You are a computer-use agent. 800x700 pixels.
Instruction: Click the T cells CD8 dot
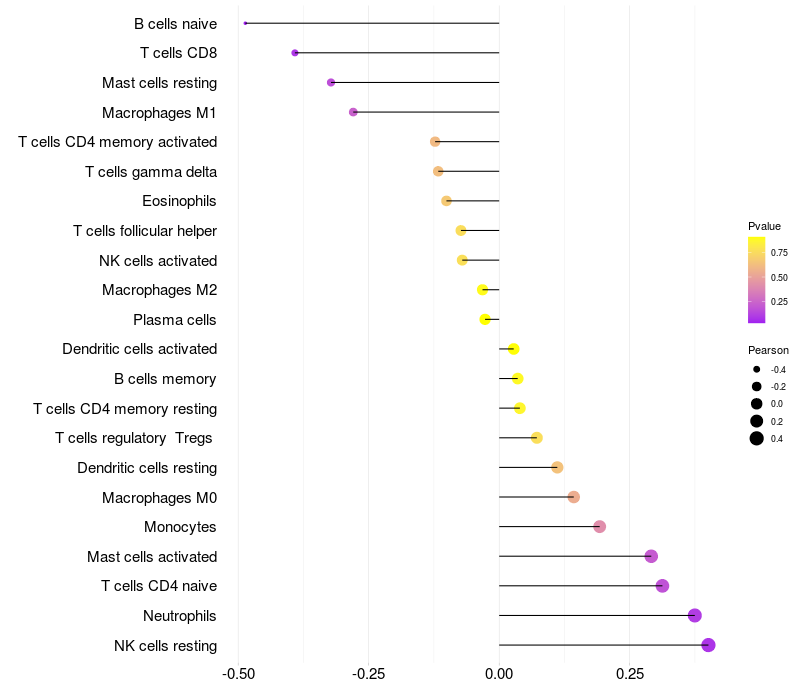pos(294,53)
